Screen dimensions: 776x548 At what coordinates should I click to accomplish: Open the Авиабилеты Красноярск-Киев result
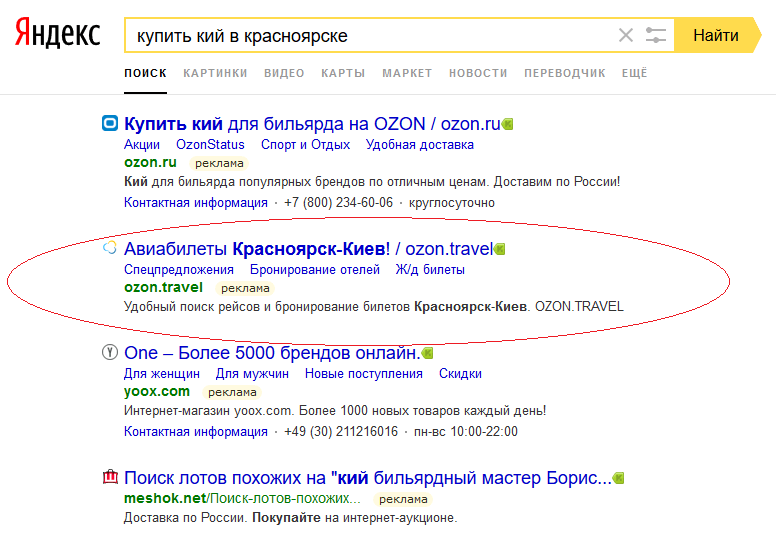pyautogui.click(x=308, y=249)
